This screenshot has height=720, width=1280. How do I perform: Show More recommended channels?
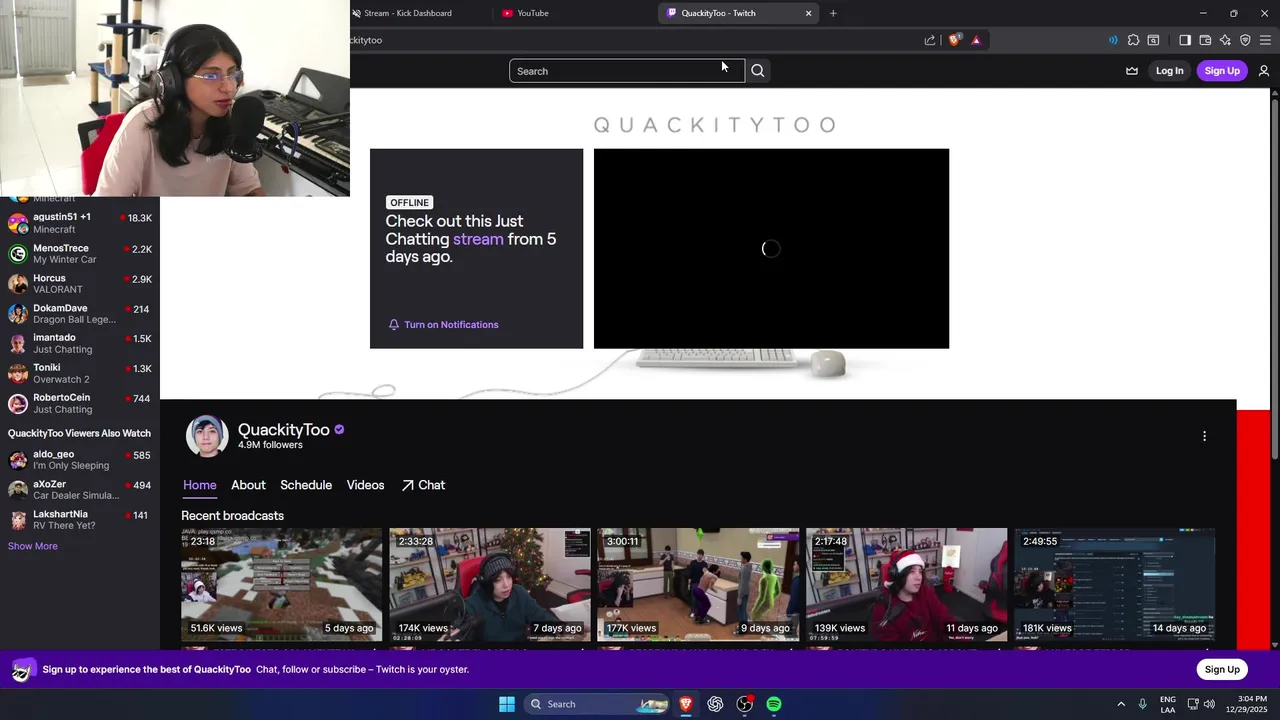pyautogui.click(x=33, y=546)
